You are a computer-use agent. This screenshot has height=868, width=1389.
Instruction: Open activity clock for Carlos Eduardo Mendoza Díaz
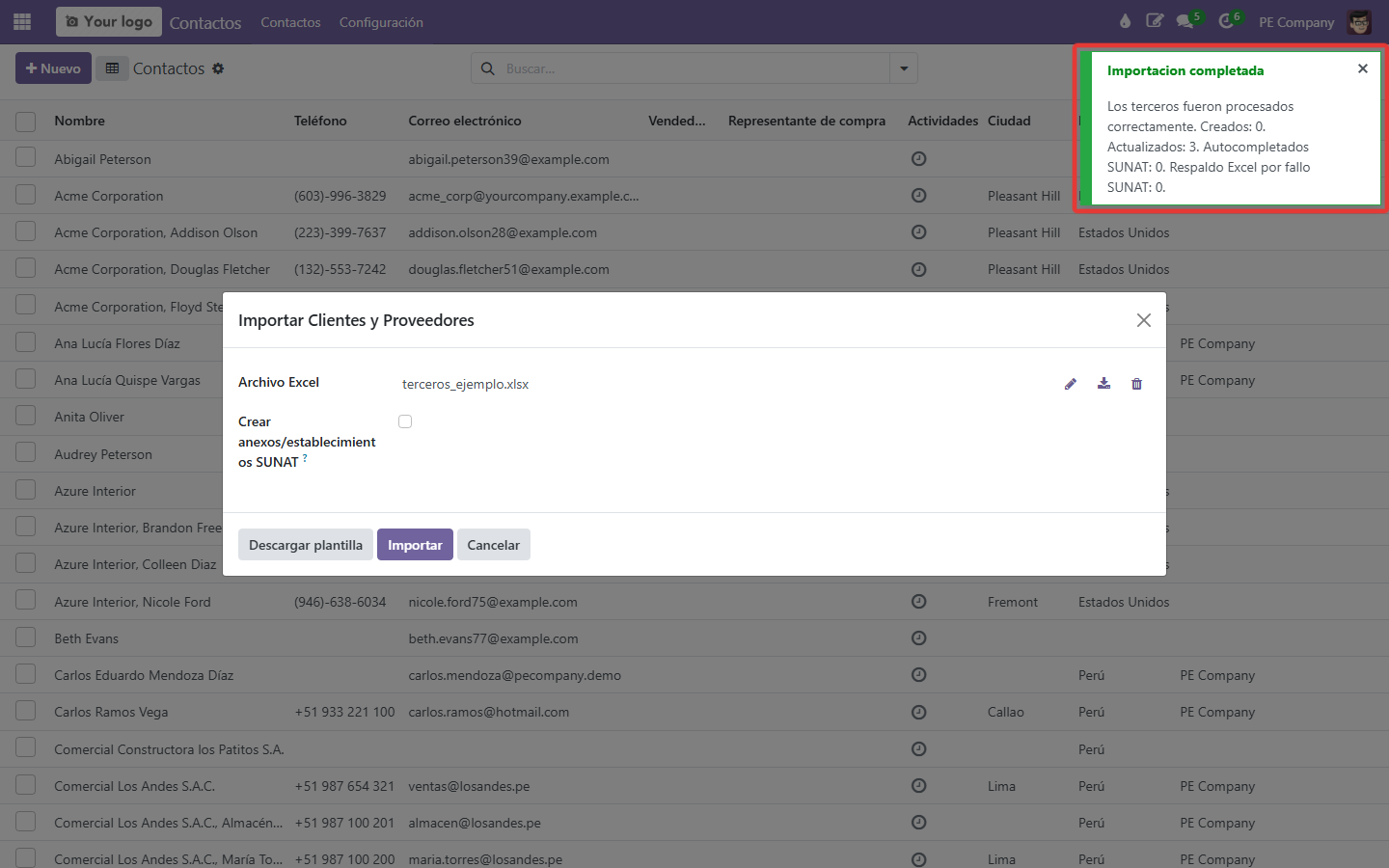point(919,674)
